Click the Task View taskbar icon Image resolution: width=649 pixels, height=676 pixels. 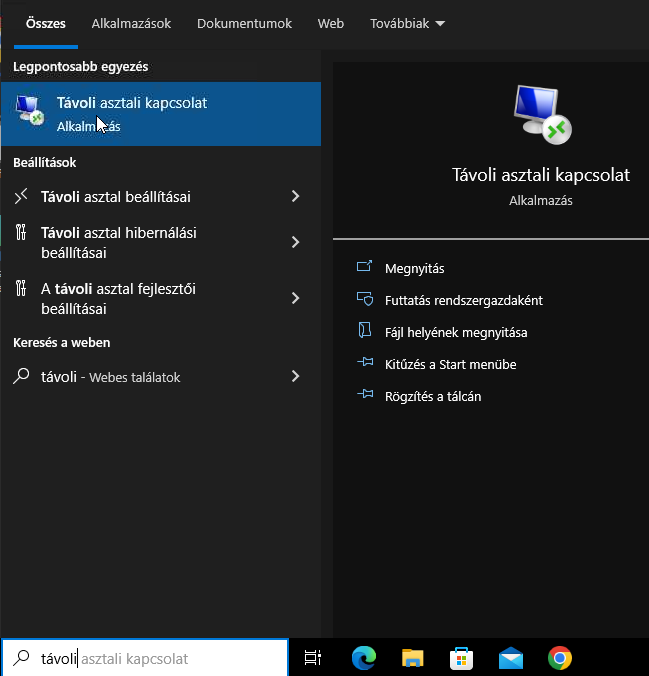pos(313,657)
